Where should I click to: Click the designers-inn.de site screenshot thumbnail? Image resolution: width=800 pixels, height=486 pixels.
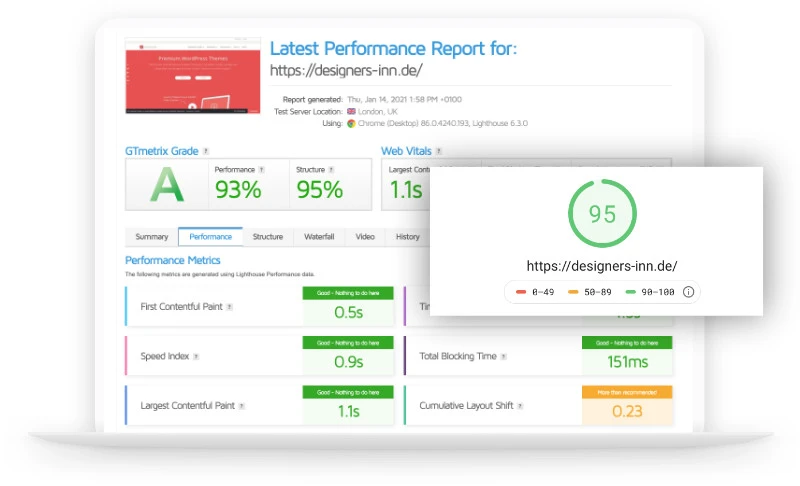coord(193,75)
